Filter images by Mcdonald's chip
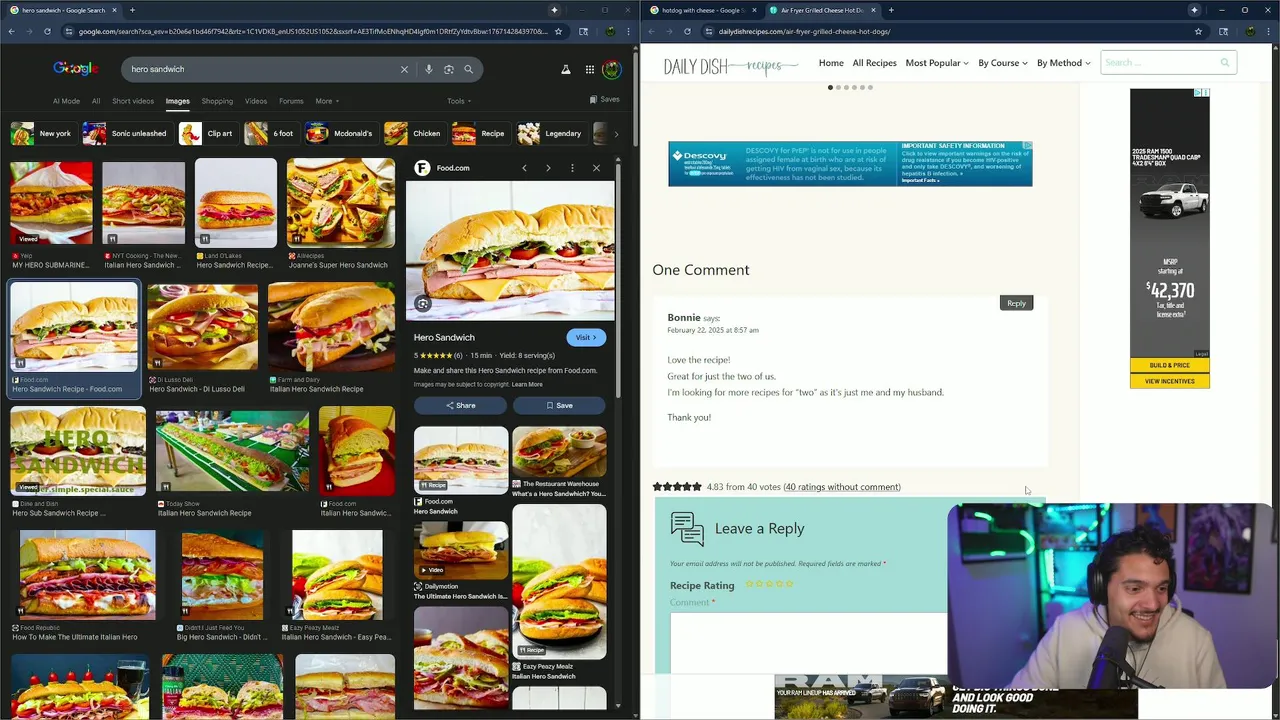1280x720 pixels. click(340, 133)
